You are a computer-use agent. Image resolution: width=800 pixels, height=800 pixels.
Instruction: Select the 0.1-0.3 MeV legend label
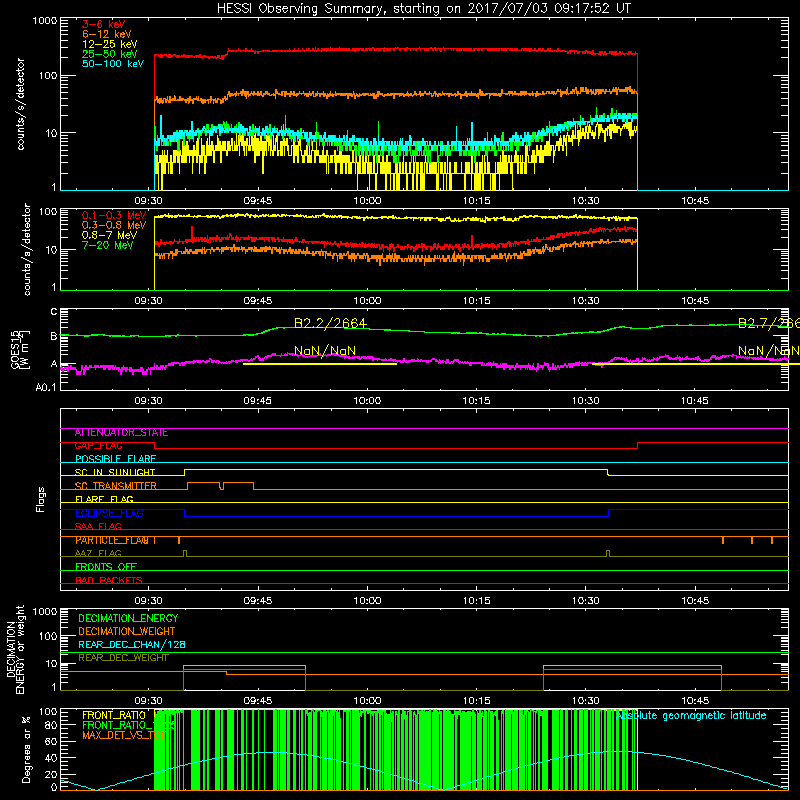pos(114,215)
